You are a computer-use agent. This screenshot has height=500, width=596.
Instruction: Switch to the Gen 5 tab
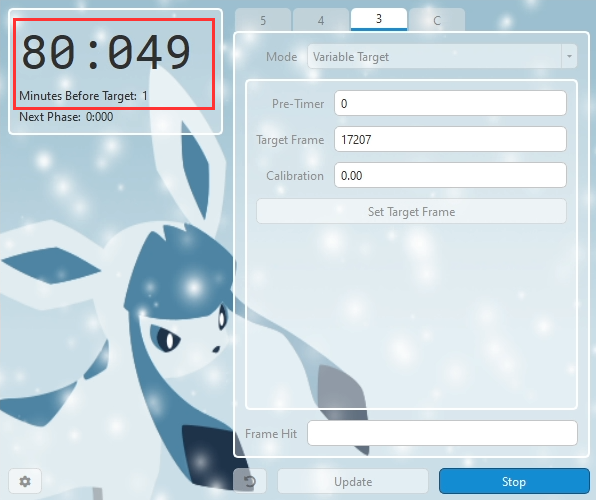click(263, 20)
